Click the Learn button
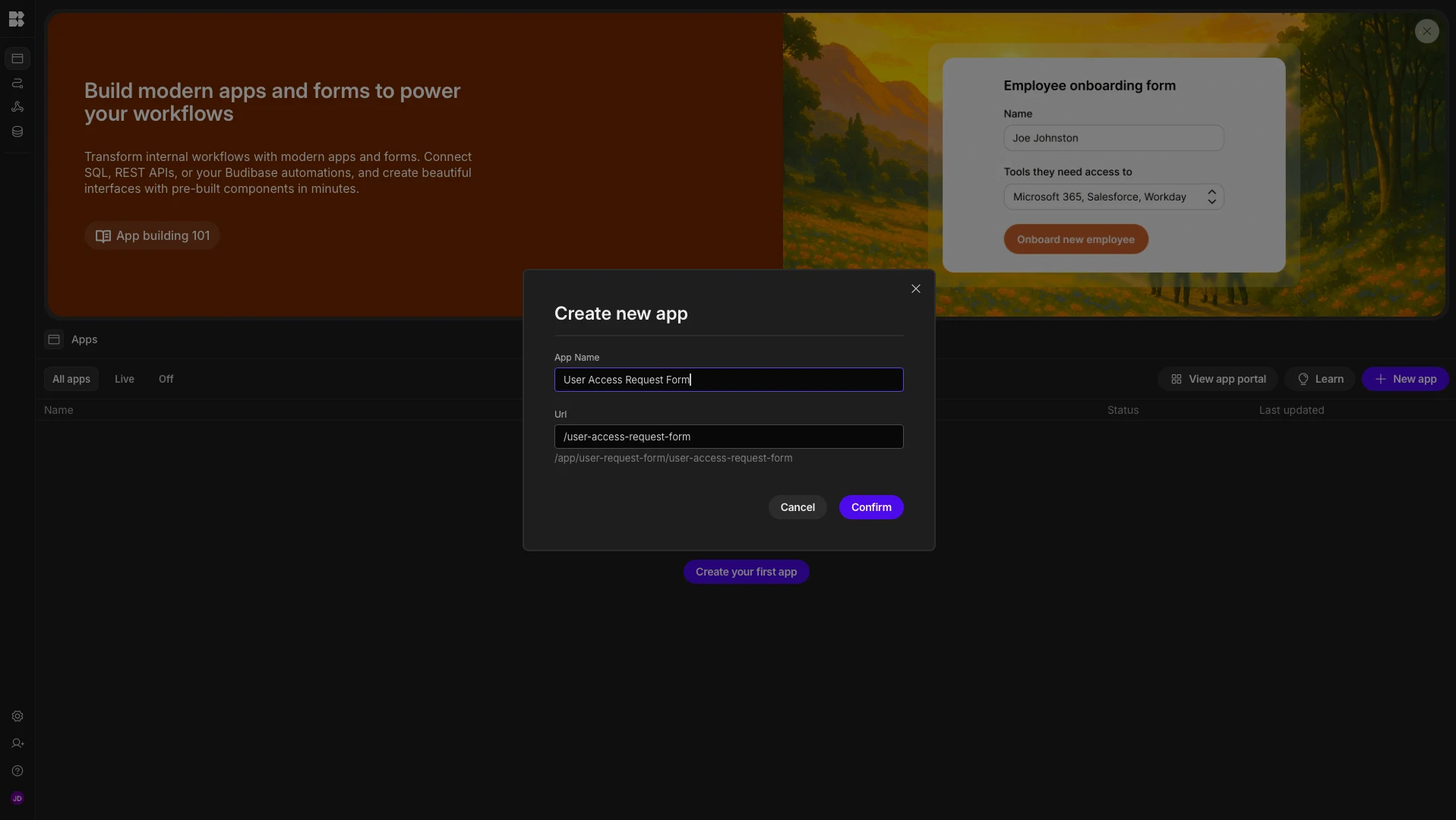1456x820 pixels. (x=1320, y=379)
